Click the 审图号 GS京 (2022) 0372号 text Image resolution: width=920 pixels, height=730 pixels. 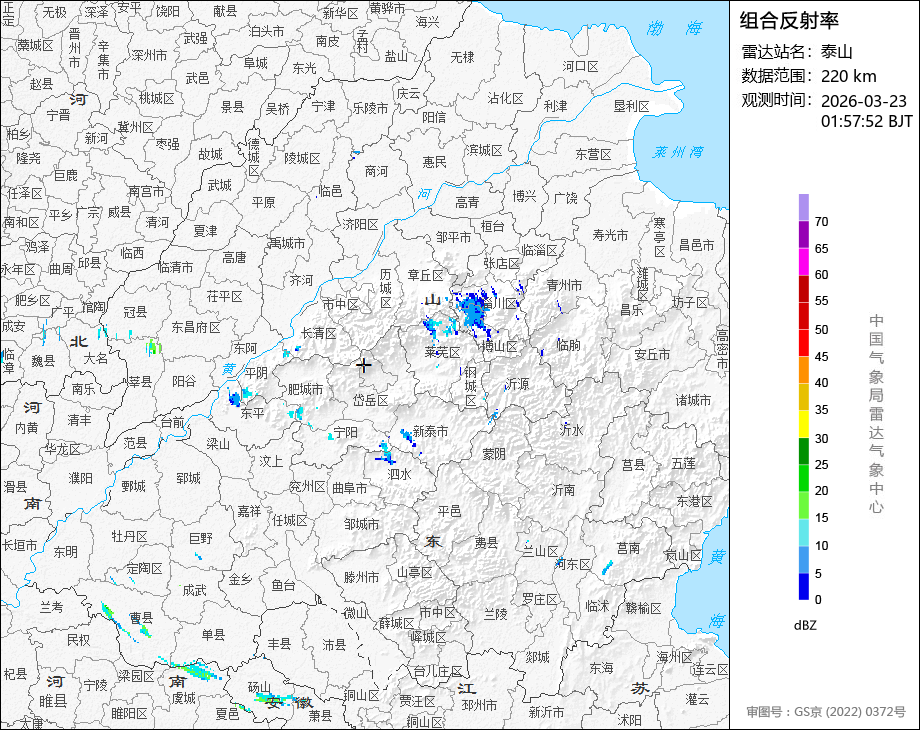[826, 712]
